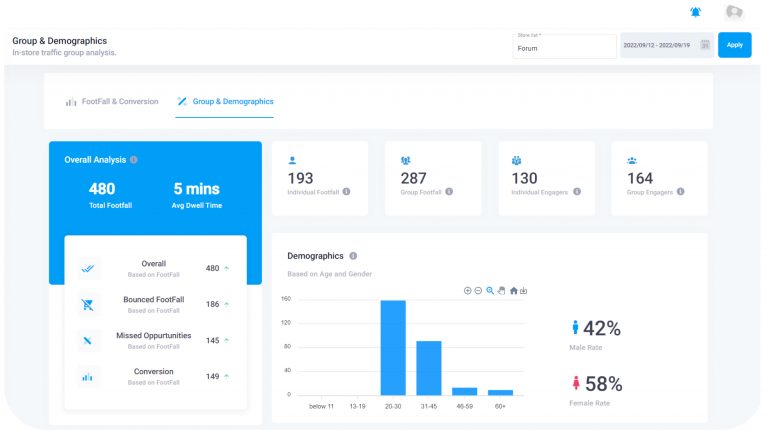
Task: Activate the hand panning tool
Action: pos(501,290)
